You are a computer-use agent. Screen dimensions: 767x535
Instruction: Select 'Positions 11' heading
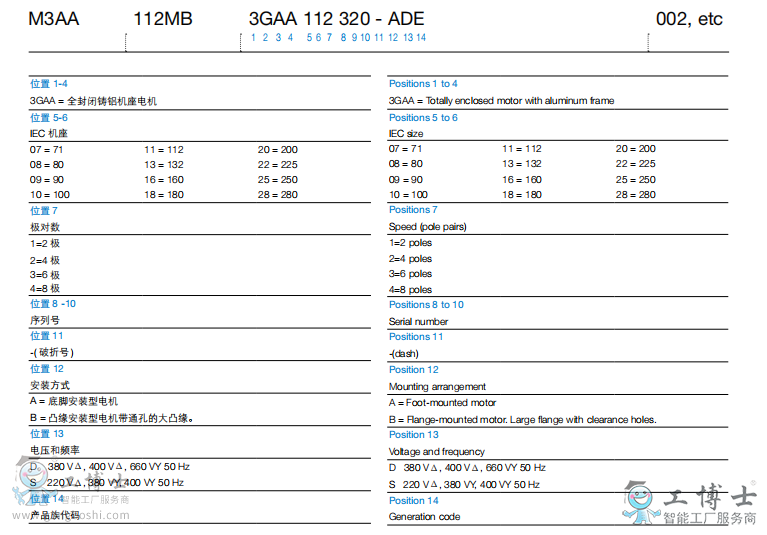tap(416, 337)
